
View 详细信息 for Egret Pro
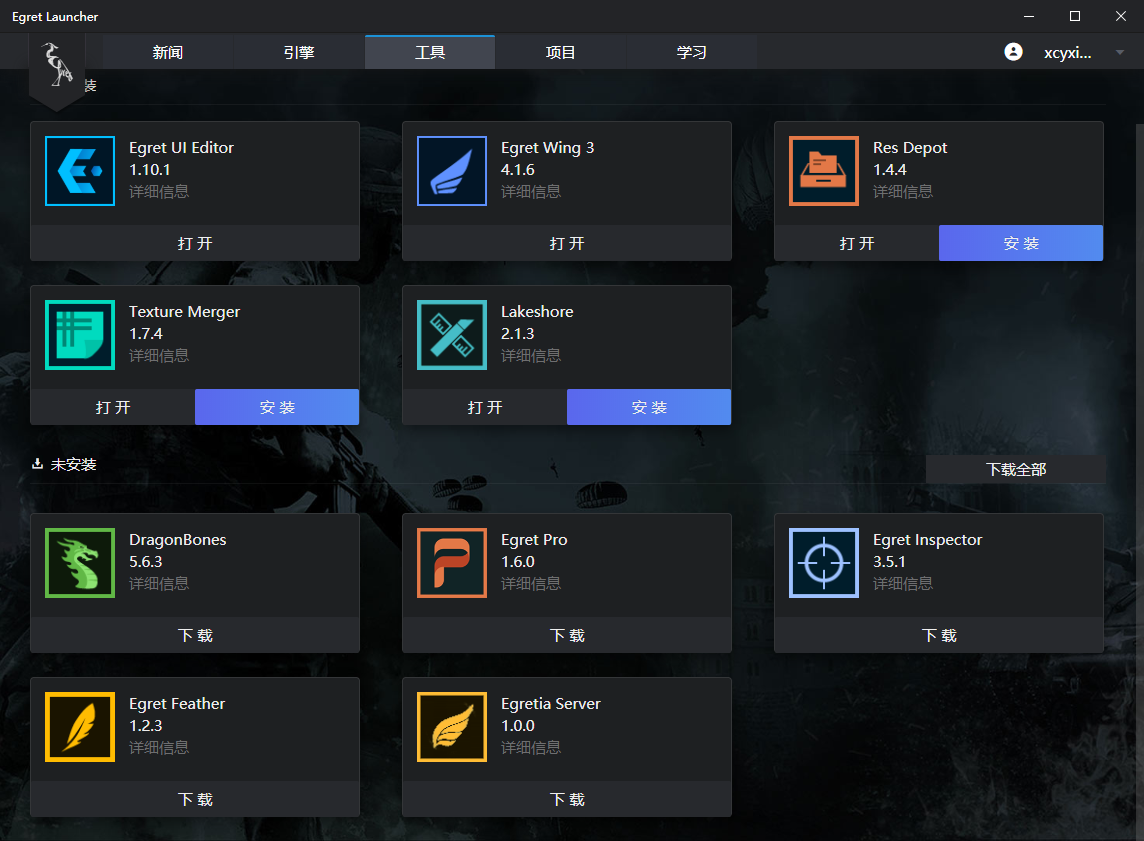pos(531,584)
